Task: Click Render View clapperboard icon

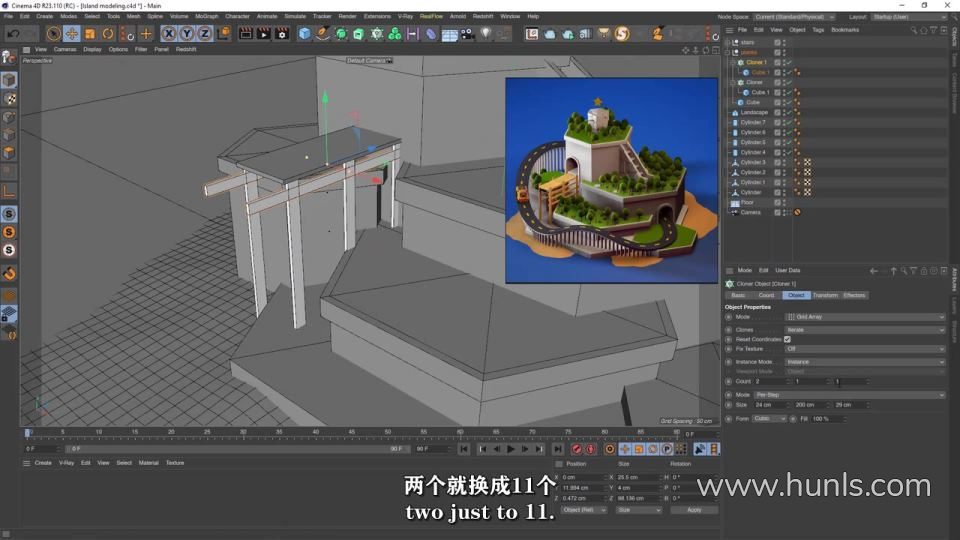Action: (x=246, y=34)
